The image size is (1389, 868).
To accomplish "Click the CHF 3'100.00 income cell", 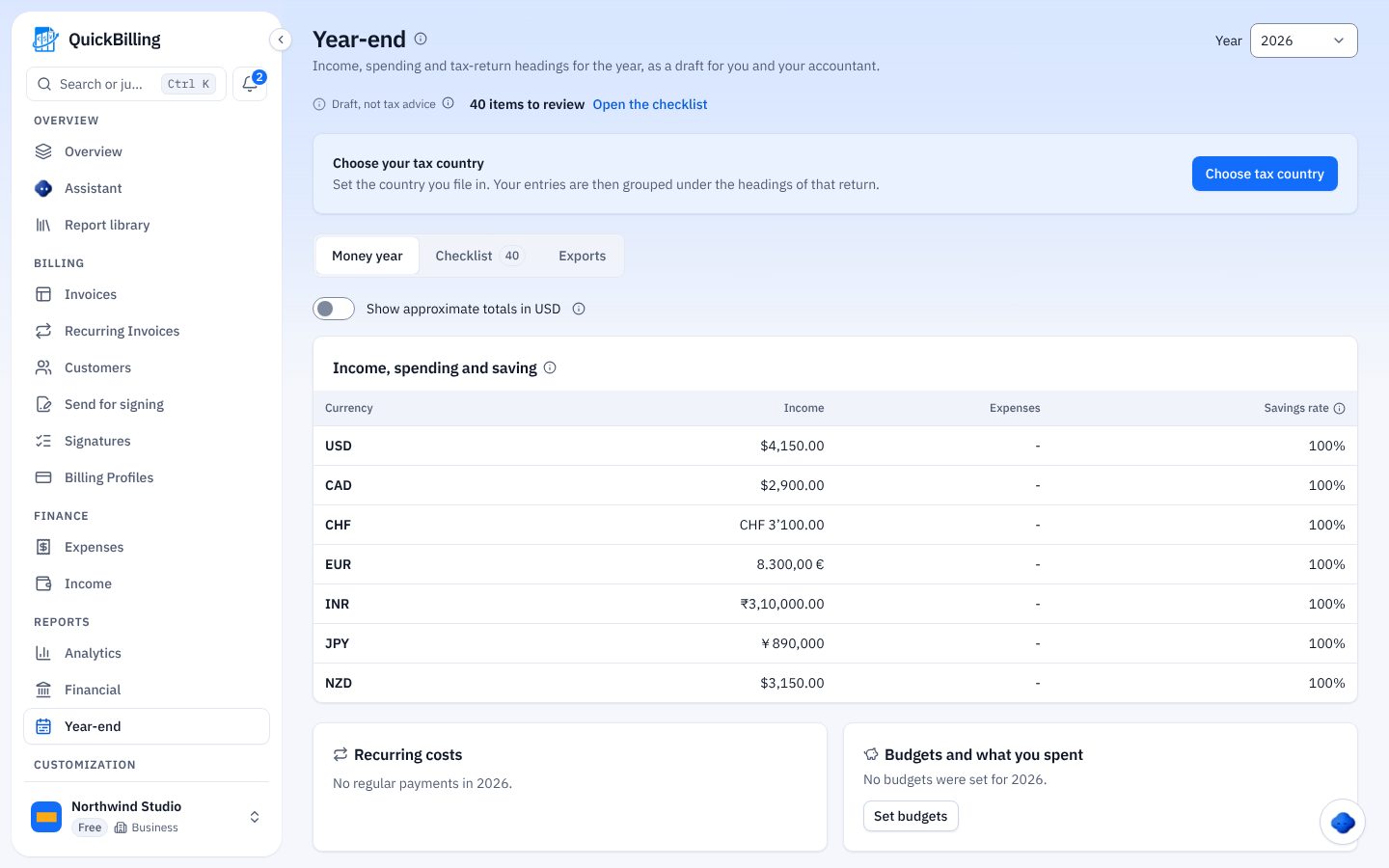I will 782,525.
